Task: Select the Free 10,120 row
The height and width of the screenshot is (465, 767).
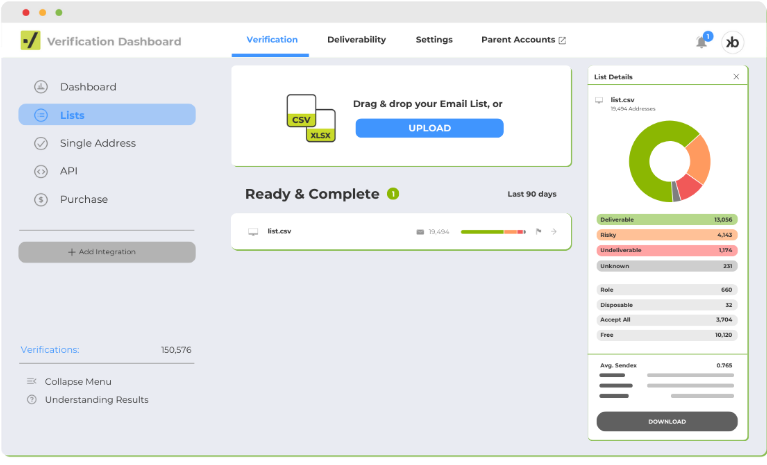Action: (x=667, y=335)
